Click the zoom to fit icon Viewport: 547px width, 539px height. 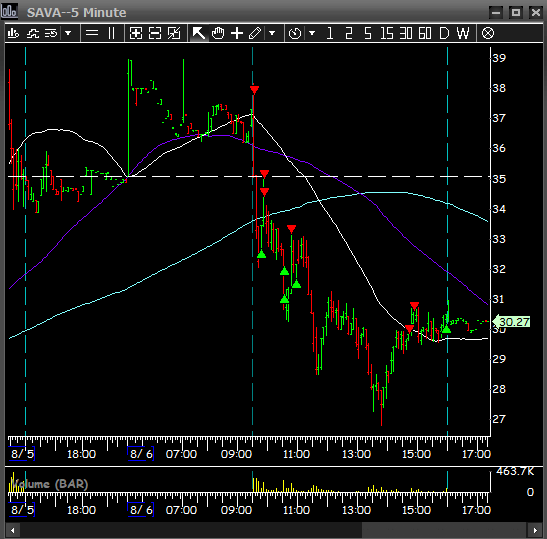click(174, 33)
